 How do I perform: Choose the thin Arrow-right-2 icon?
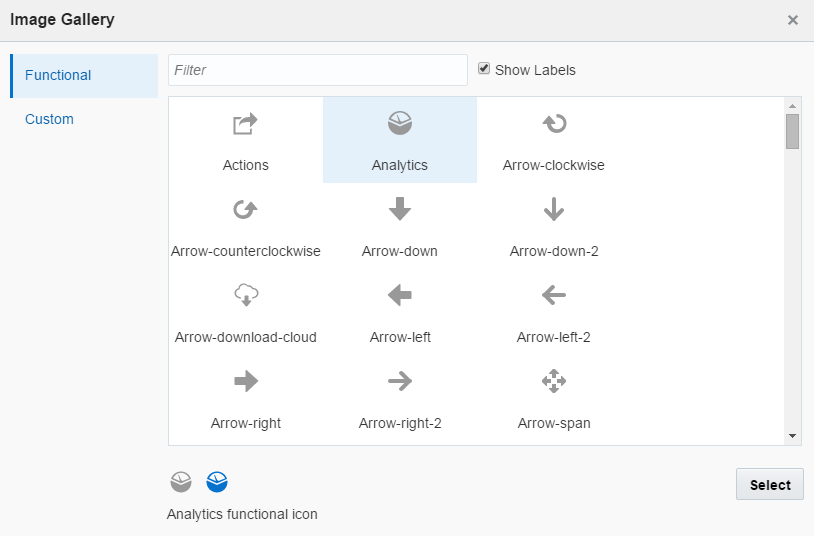point(400,381)
